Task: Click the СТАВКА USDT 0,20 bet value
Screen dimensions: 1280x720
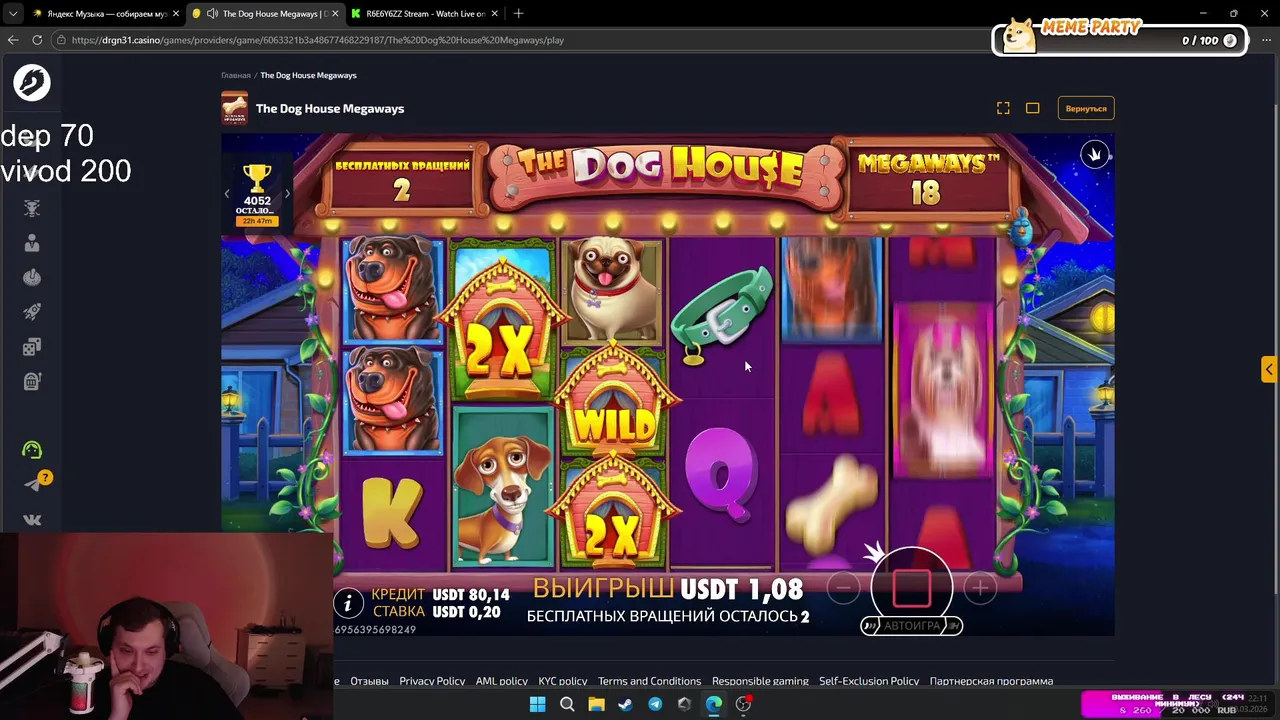Action: (437, 612)
